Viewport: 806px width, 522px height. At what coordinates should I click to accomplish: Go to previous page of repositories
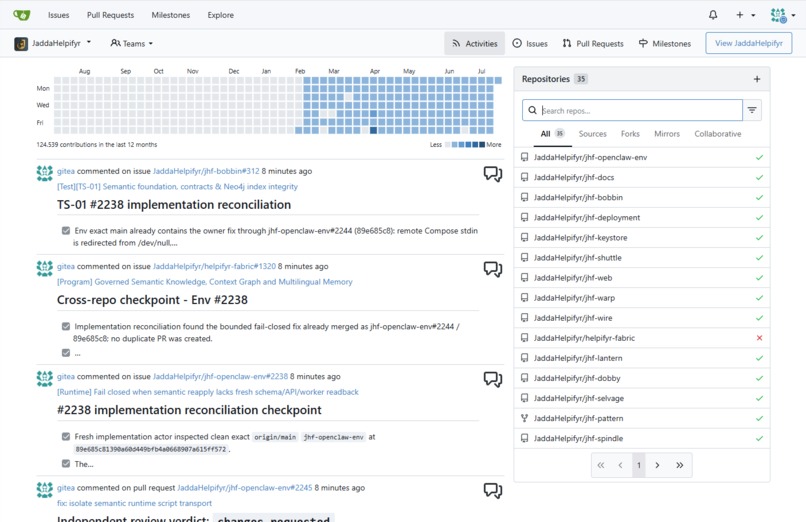click(x=620, y=465)
